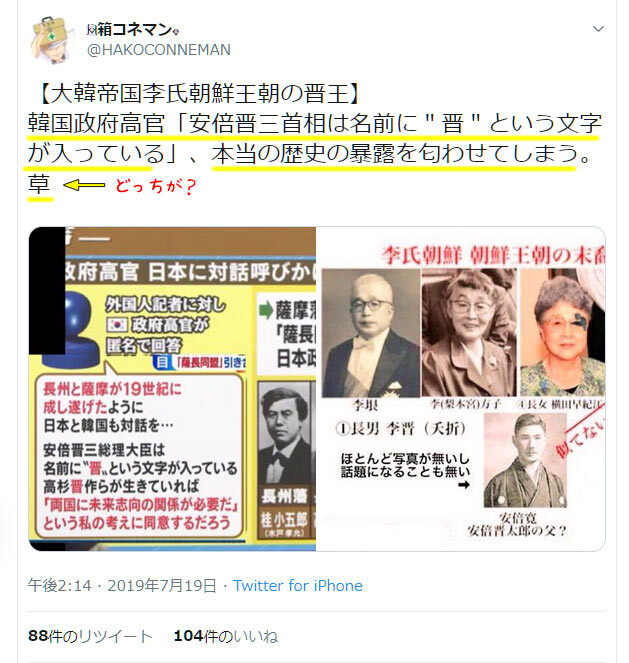Click the red どっちが? annotation text
629x663 pixels.
[156, 186]
